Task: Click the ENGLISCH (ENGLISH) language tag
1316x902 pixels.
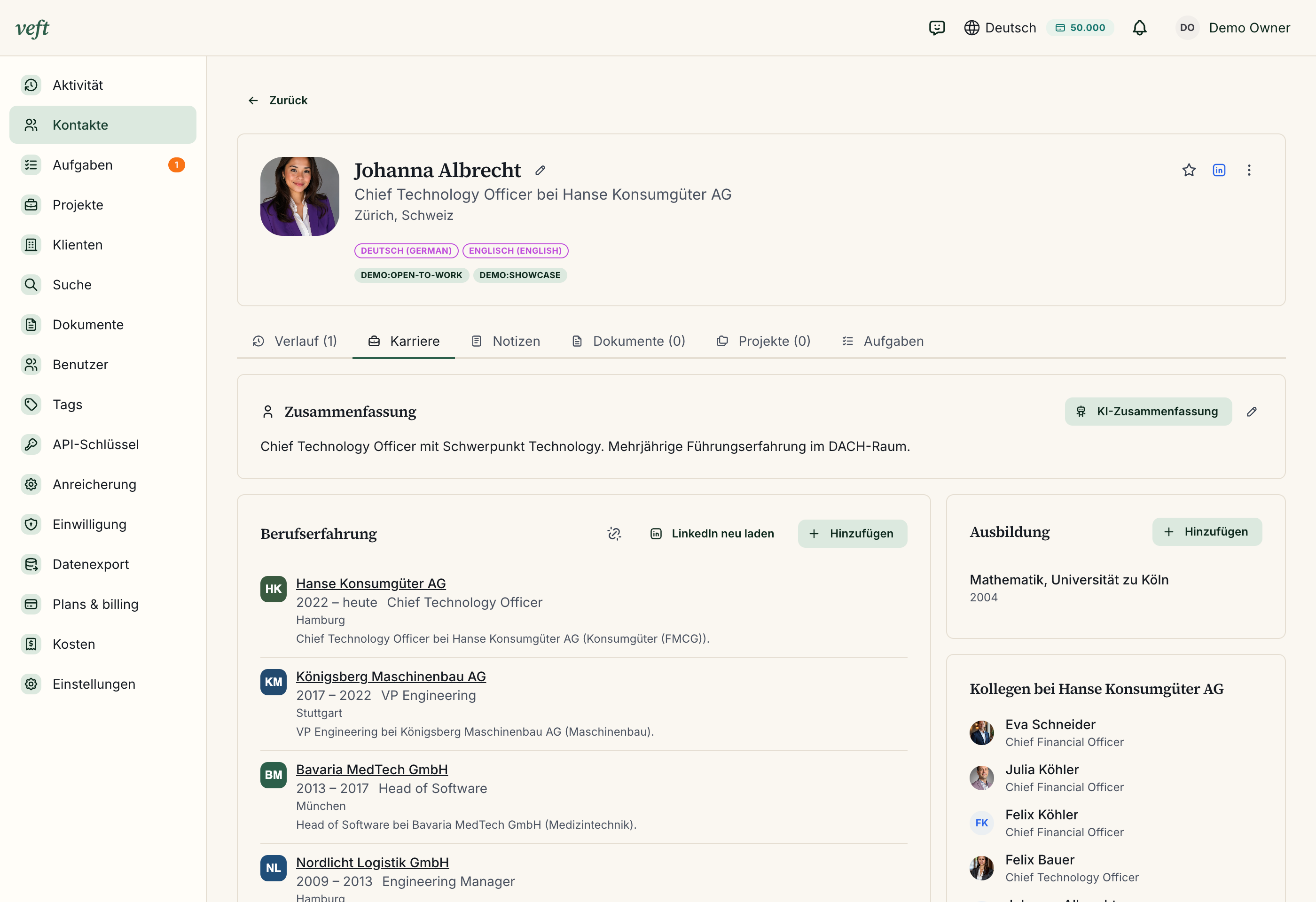Action: click(515, 251)
